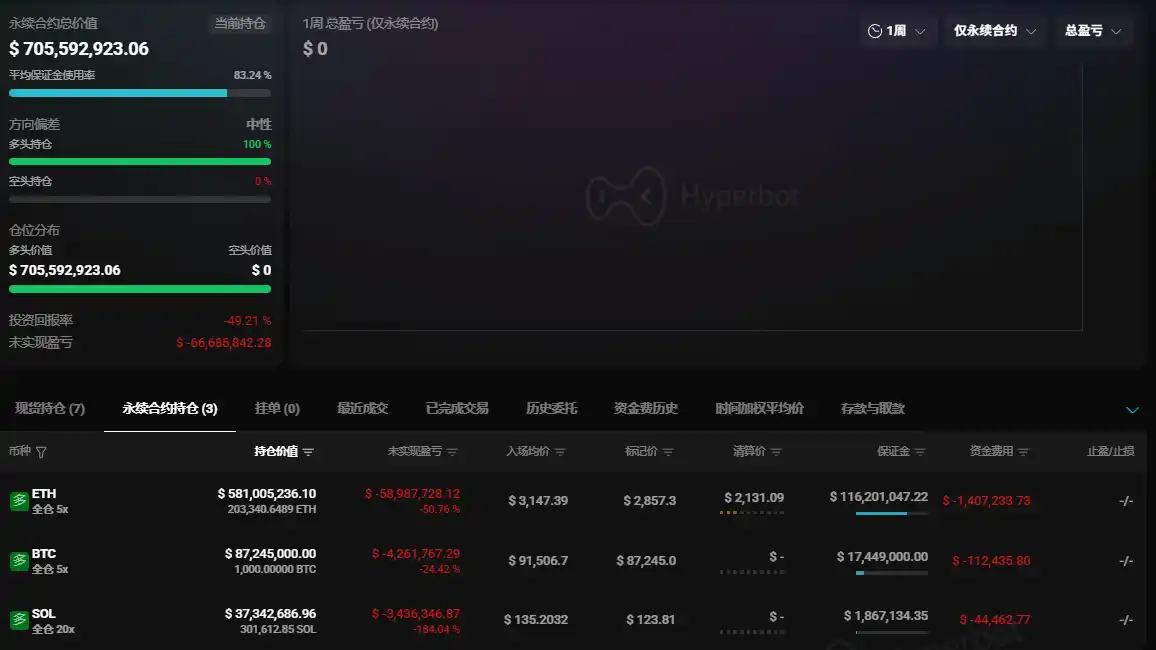The width and height of the screenshot is (1156, 650).
Task: Open the 已完成交易 tab
Action: click(457, 408)
